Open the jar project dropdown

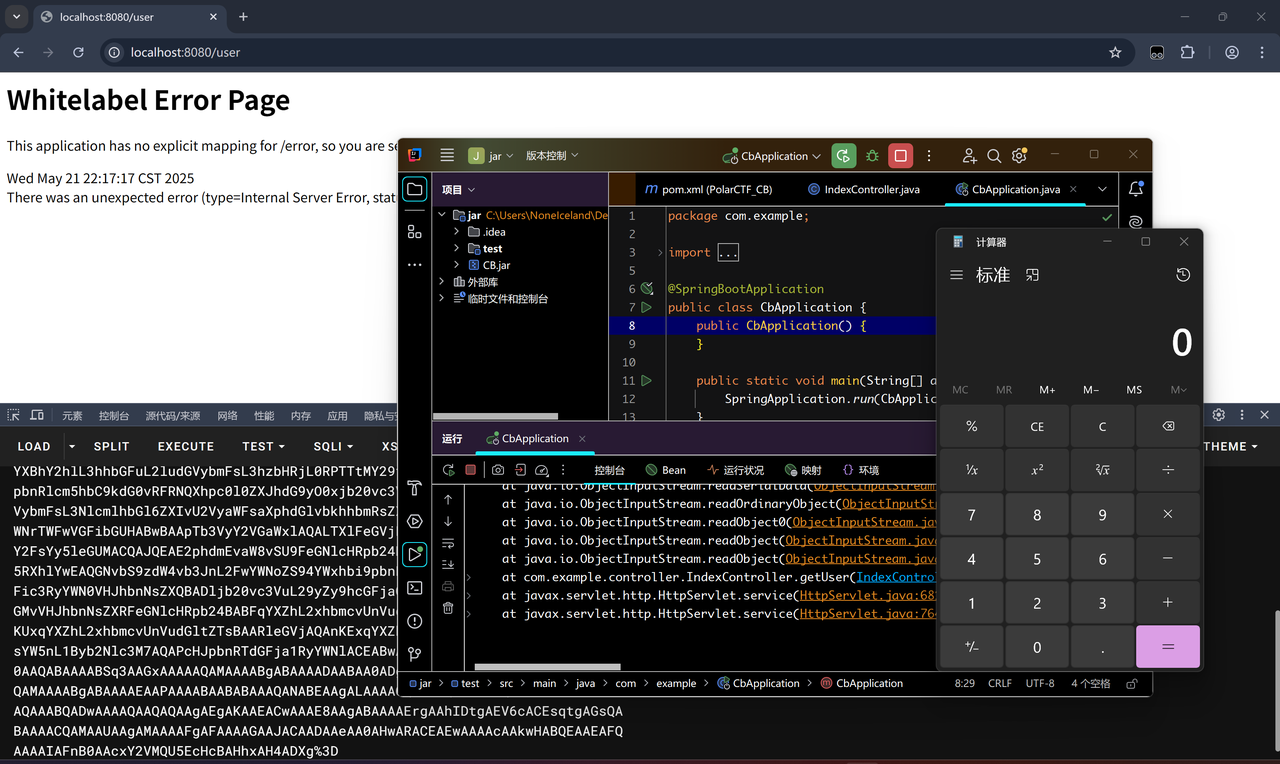[x=490, y=156]
